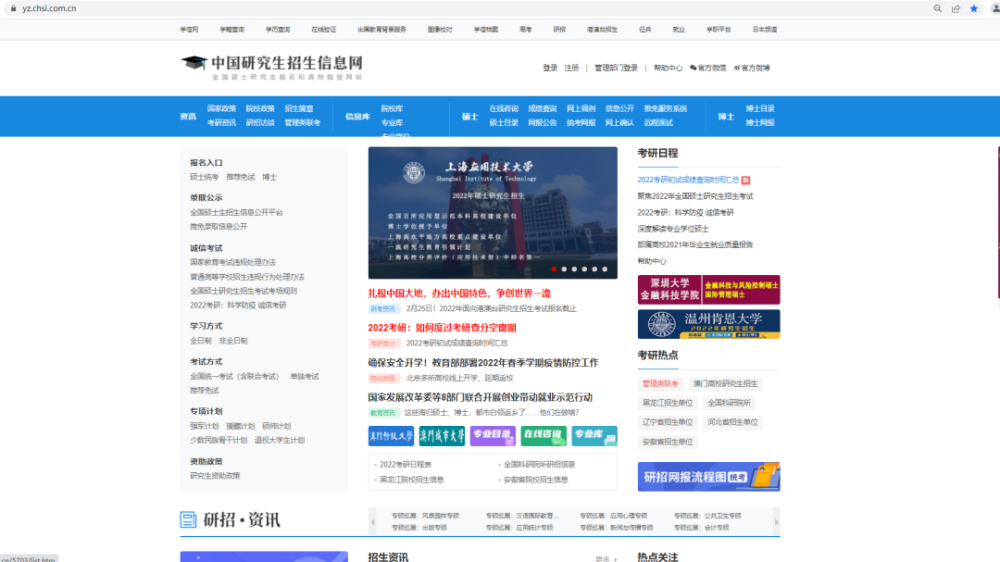Viewport: 1000px width, 562px height.
Task: Open 全国硕士生招生信息公开平台 link
Action: click(x=236, y=212)
